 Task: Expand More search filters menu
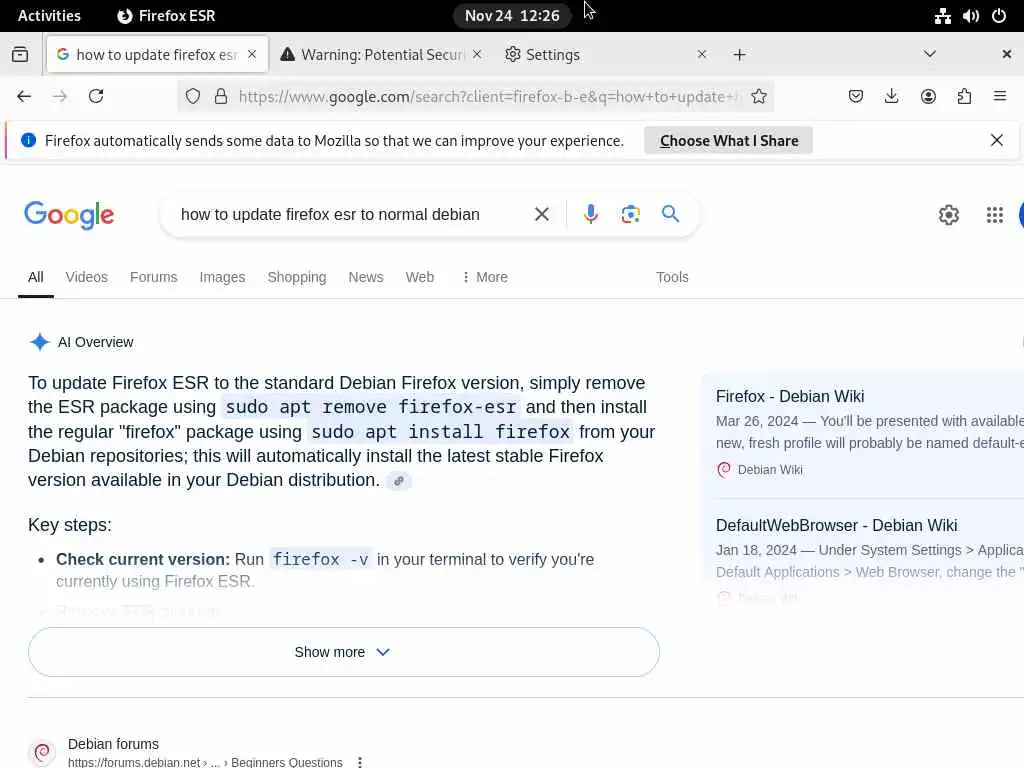484,277
